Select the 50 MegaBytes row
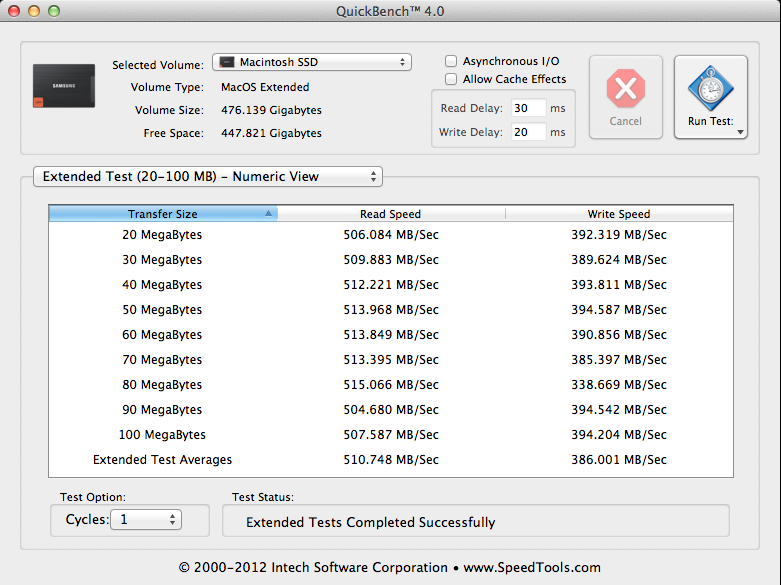The image size is (781, 585). pyautogui.click(x=391, y=309)
